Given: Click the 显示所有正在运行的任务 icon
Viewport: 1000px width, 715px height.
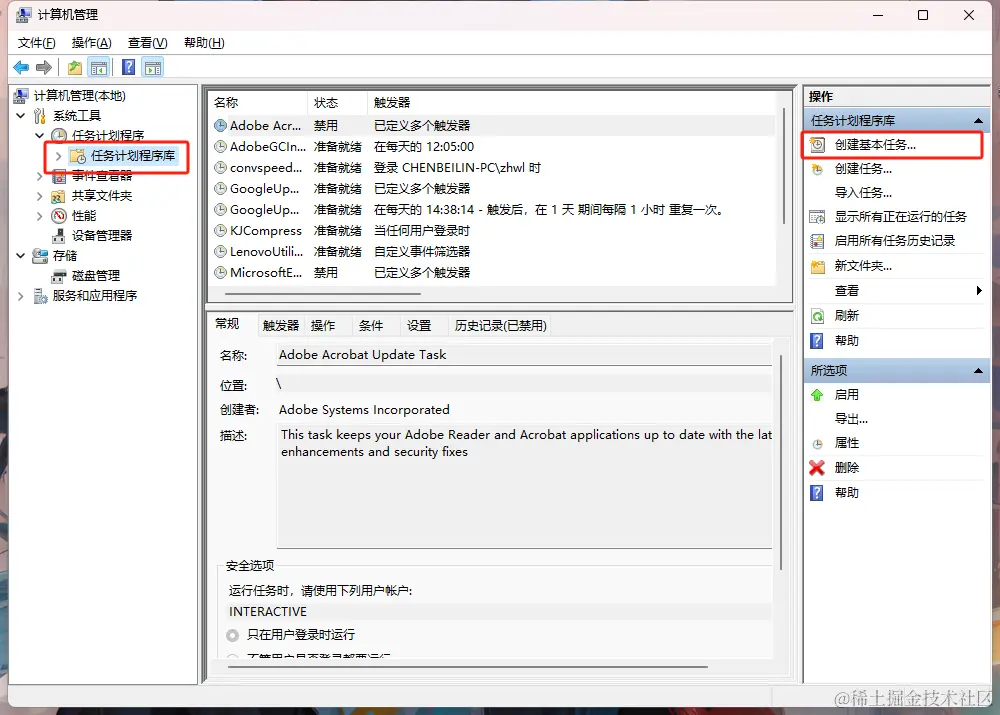Looking at the screenshot, I should pos(817,217).
